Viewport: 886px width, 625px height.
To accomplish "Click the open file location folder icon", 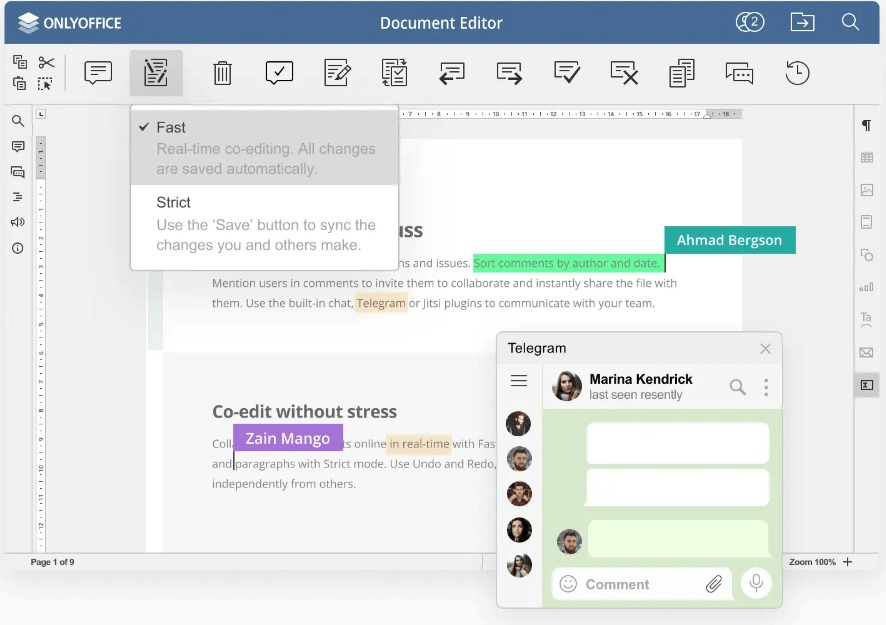I will [802, 22].
